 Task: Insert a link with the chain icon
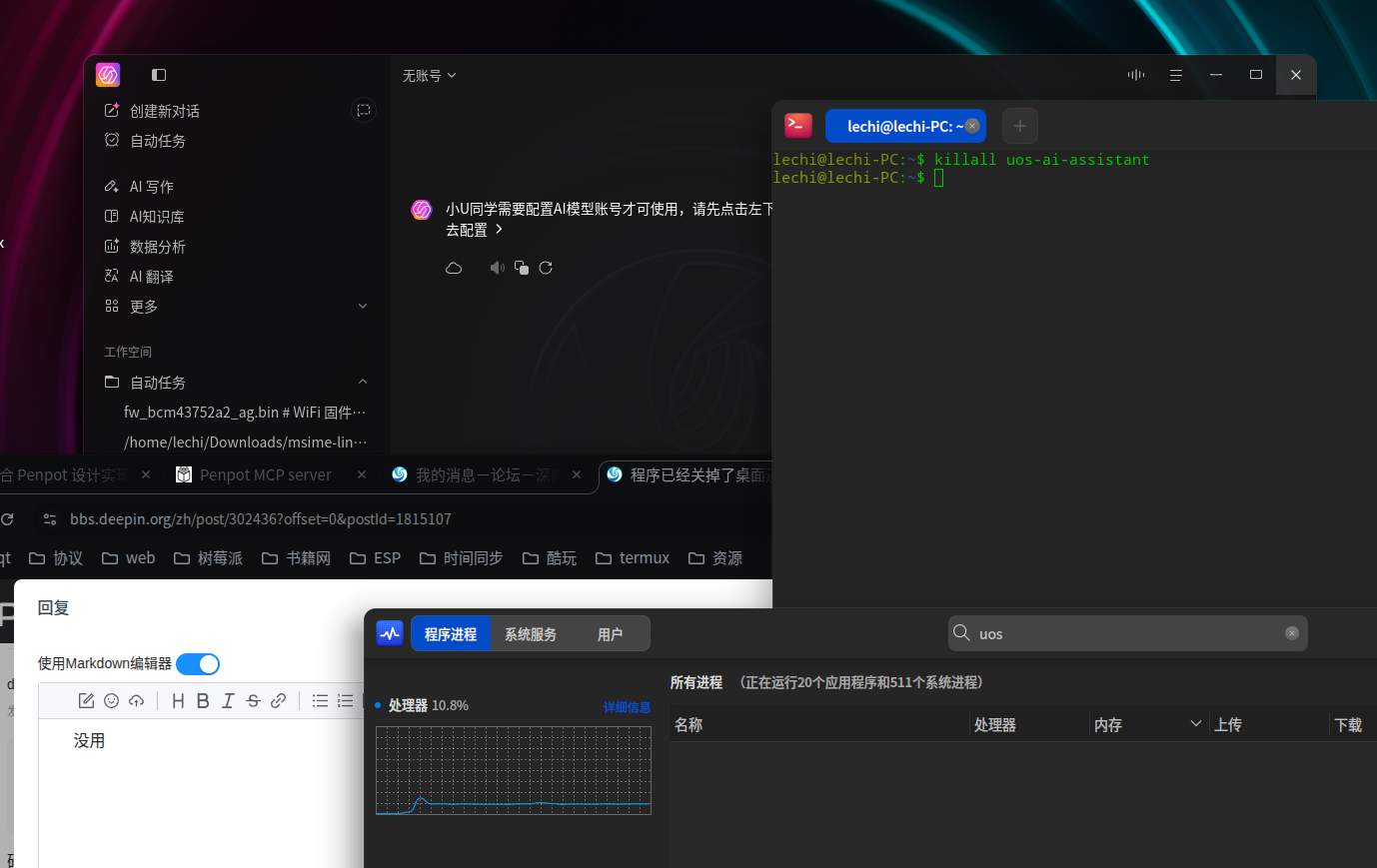click(279, 701)
